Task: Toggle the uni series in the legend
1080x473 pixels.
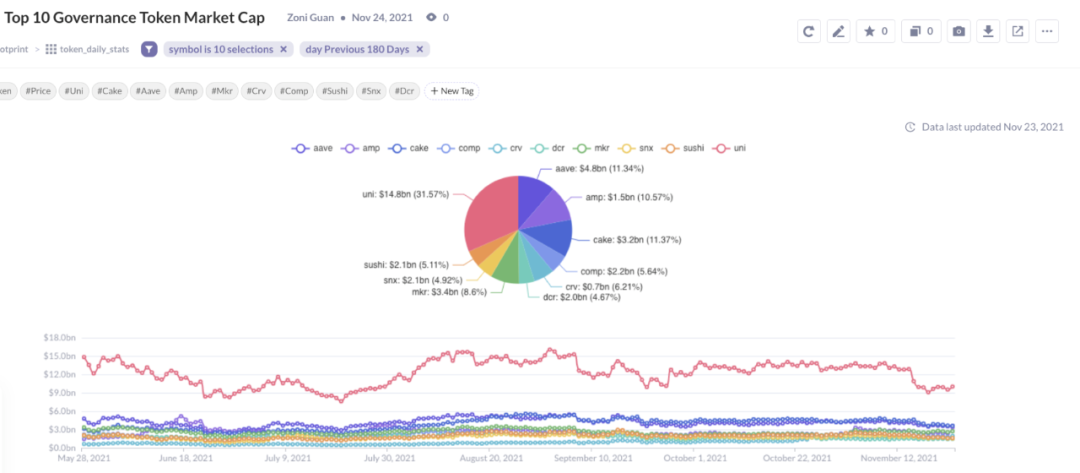Action: (730, 148)
